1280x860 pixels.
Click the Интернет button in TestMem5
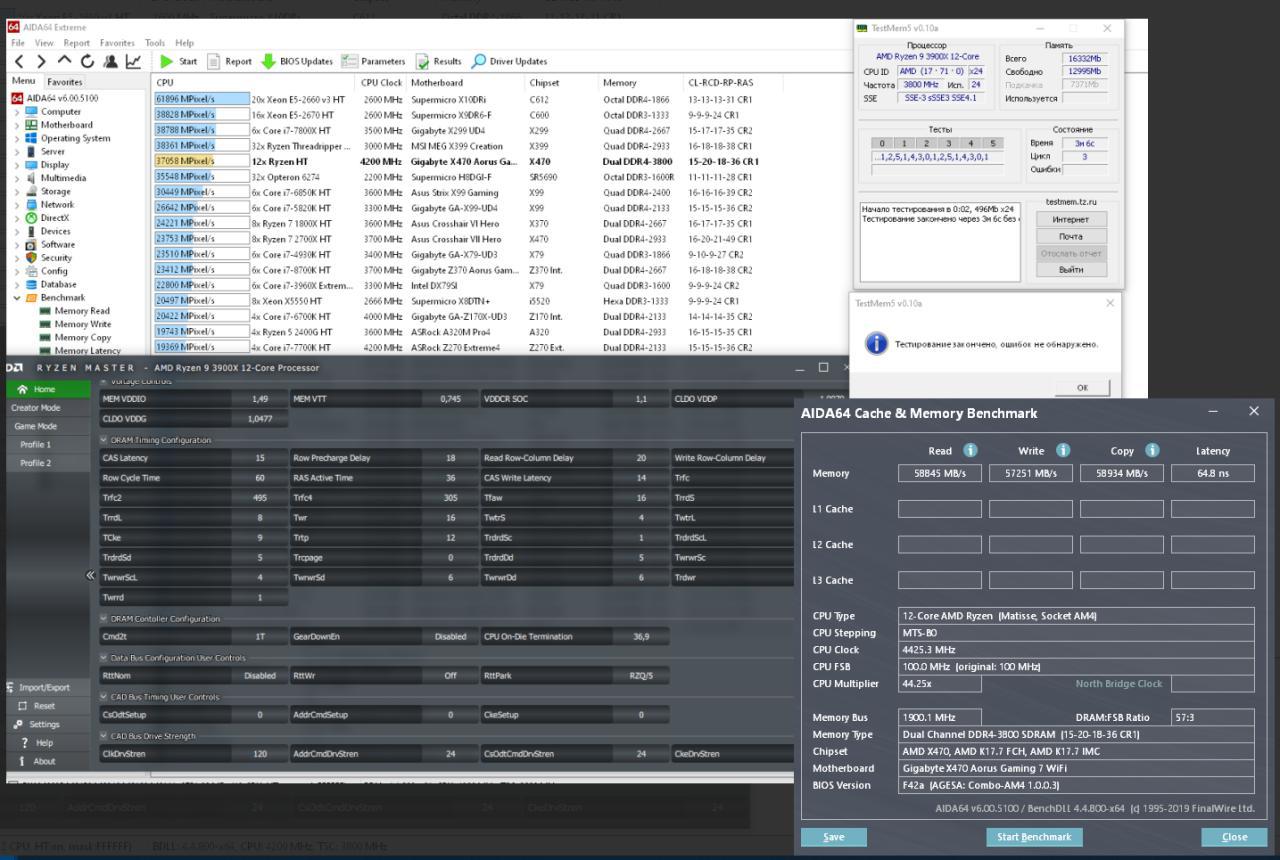point(1071,219)
